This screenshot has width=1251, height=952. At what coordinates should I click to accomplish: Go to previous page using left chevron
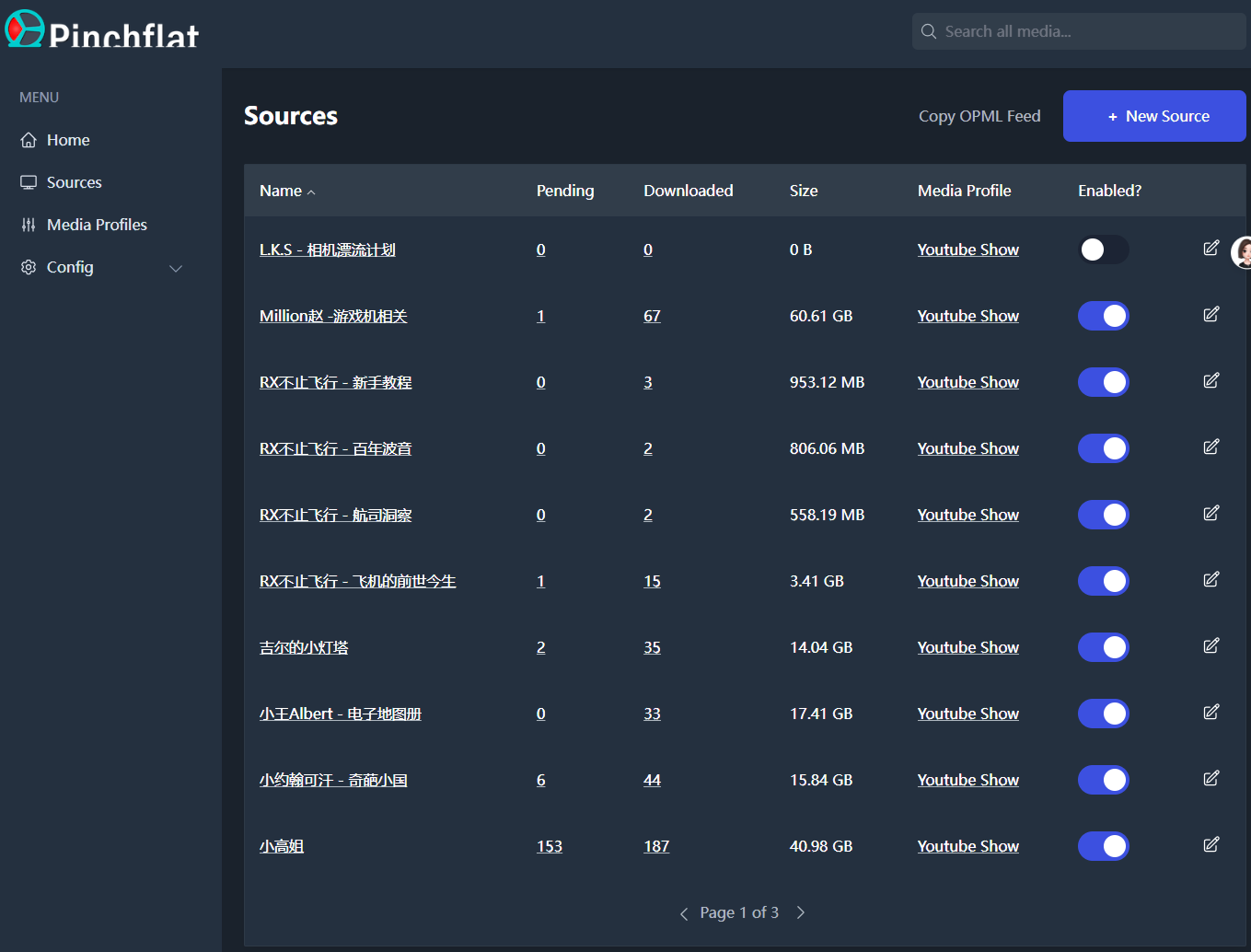pos(684,913)
